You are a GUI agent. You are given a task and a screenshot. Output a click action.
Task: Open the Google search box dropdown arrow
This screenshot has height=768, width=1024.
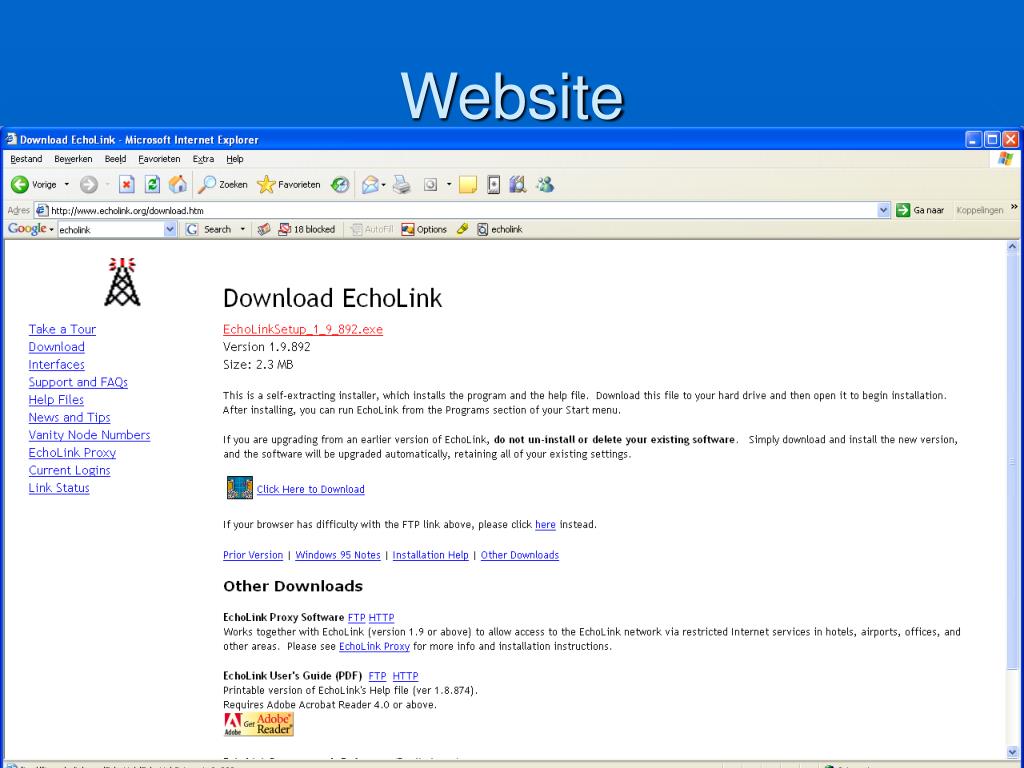coord(170,229)
